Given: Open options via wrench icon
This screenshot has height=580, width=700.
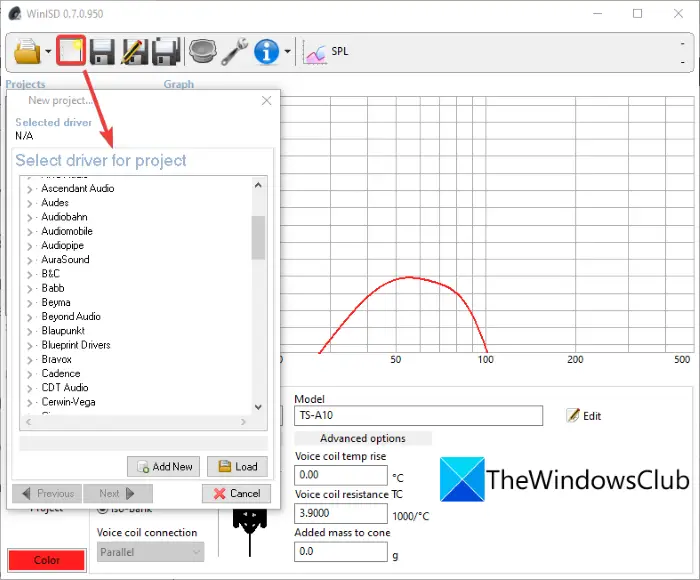Looking at the screenshot, I should point(235,51).
